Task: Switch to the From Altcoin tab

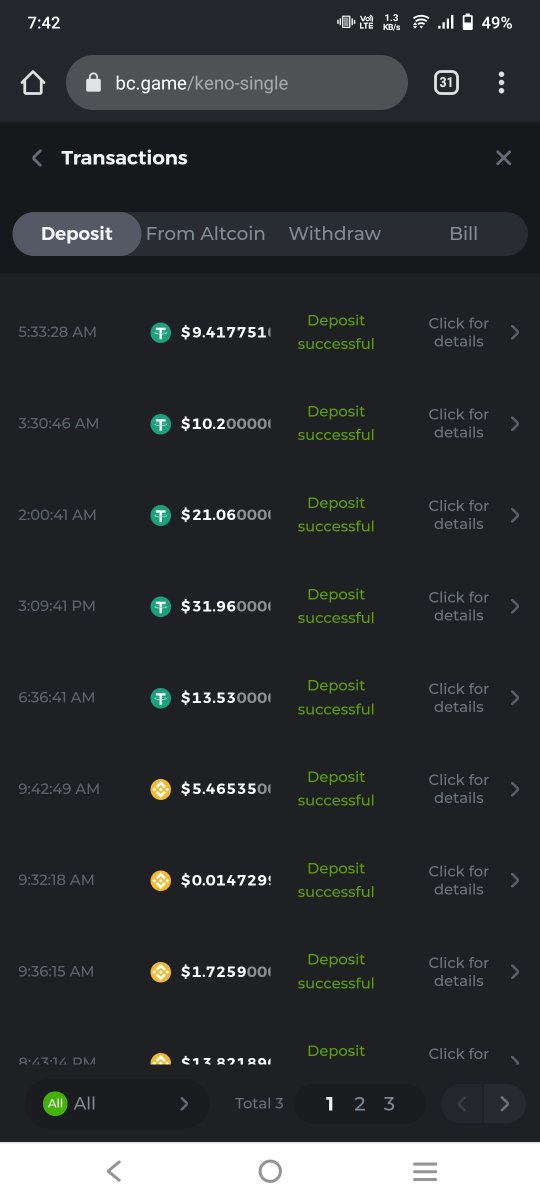Action: coord(206,234)
